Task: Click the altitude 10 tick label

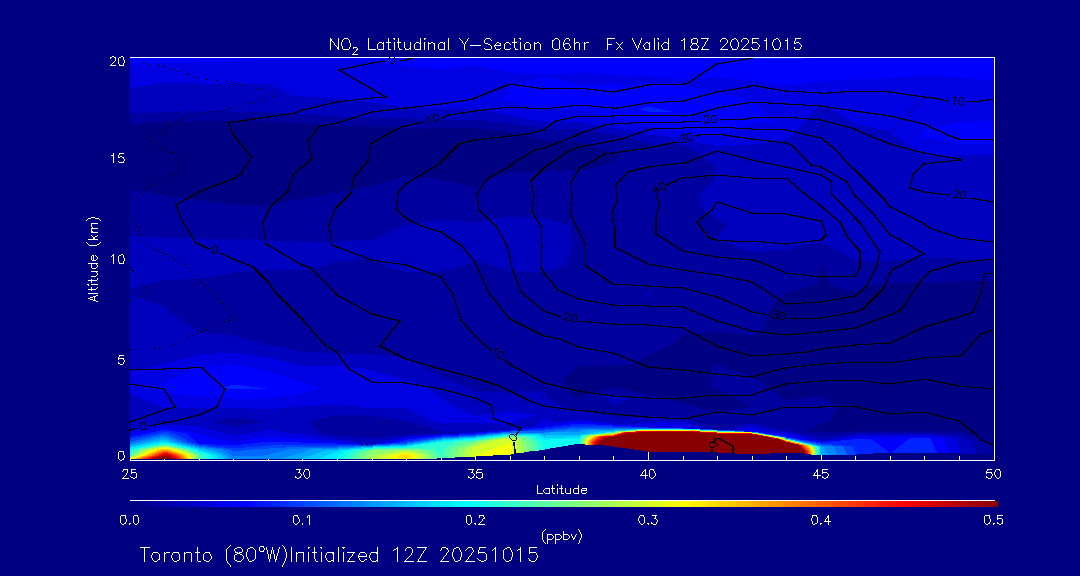Action: tap(117, 259)
